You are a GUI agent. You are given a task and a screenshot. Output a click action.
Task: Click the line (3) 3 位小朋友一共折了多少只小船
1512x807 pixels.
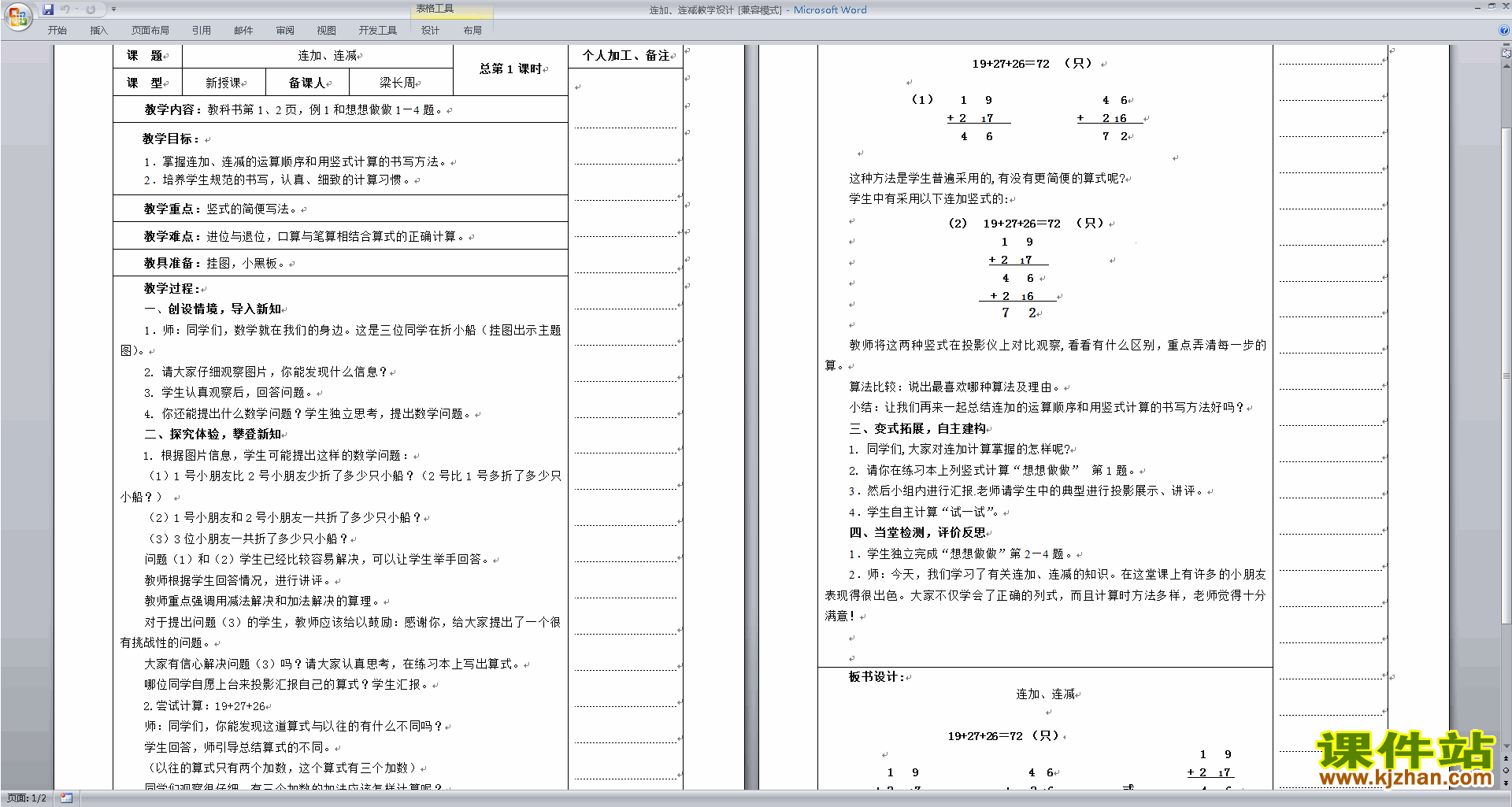(249, 539)
